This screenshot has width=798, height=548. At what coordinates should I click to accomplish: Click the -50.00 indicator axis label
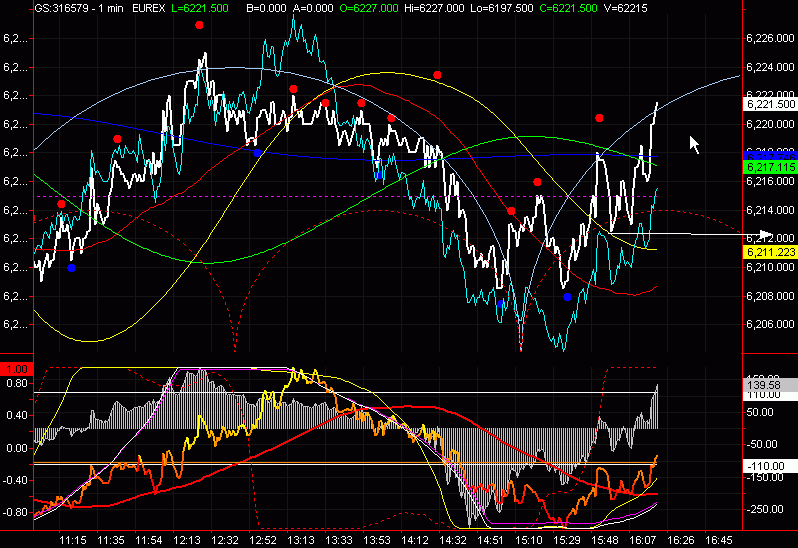[x=762, y=444]
